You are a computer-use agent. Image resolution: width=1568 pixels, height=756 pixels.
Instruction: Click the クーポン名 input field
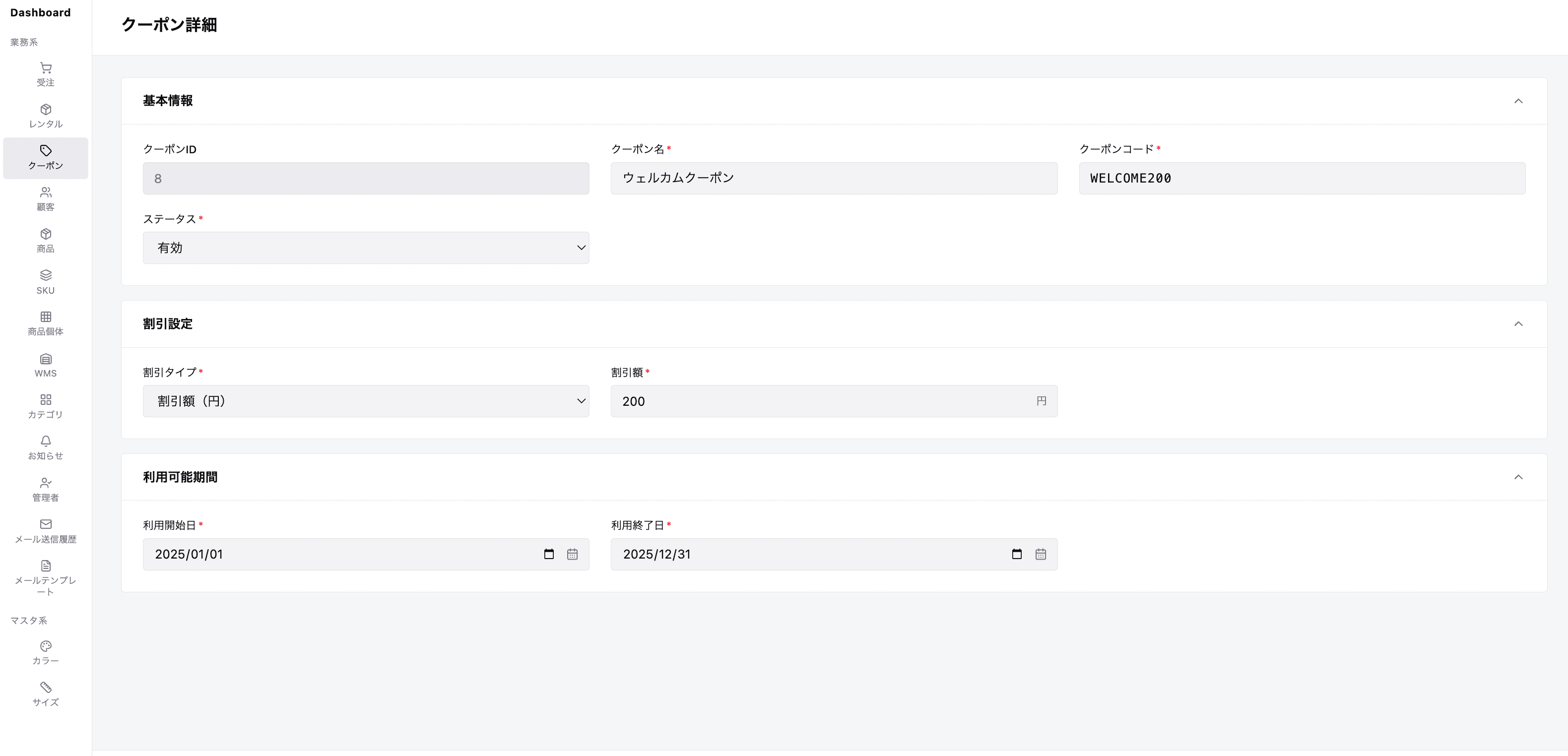click(834, 179)
